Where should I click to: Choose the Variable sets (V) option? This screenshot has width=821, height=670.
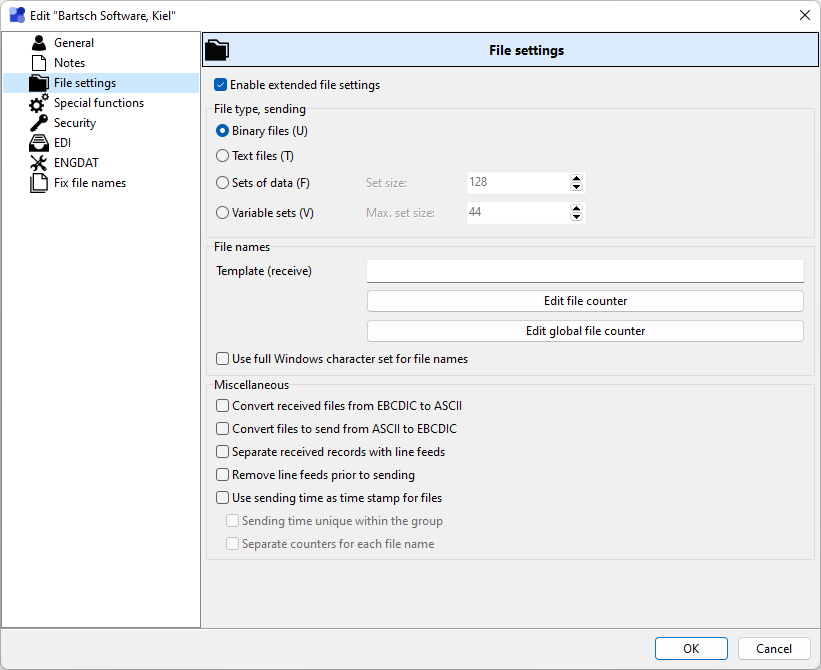click(222, 213)
